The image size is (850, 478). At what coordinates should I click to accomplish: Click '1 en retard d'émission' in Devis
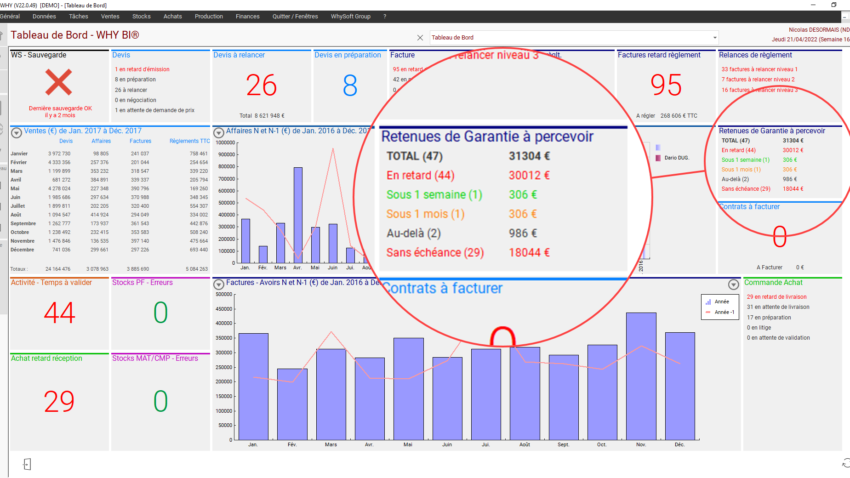(142, 69)
